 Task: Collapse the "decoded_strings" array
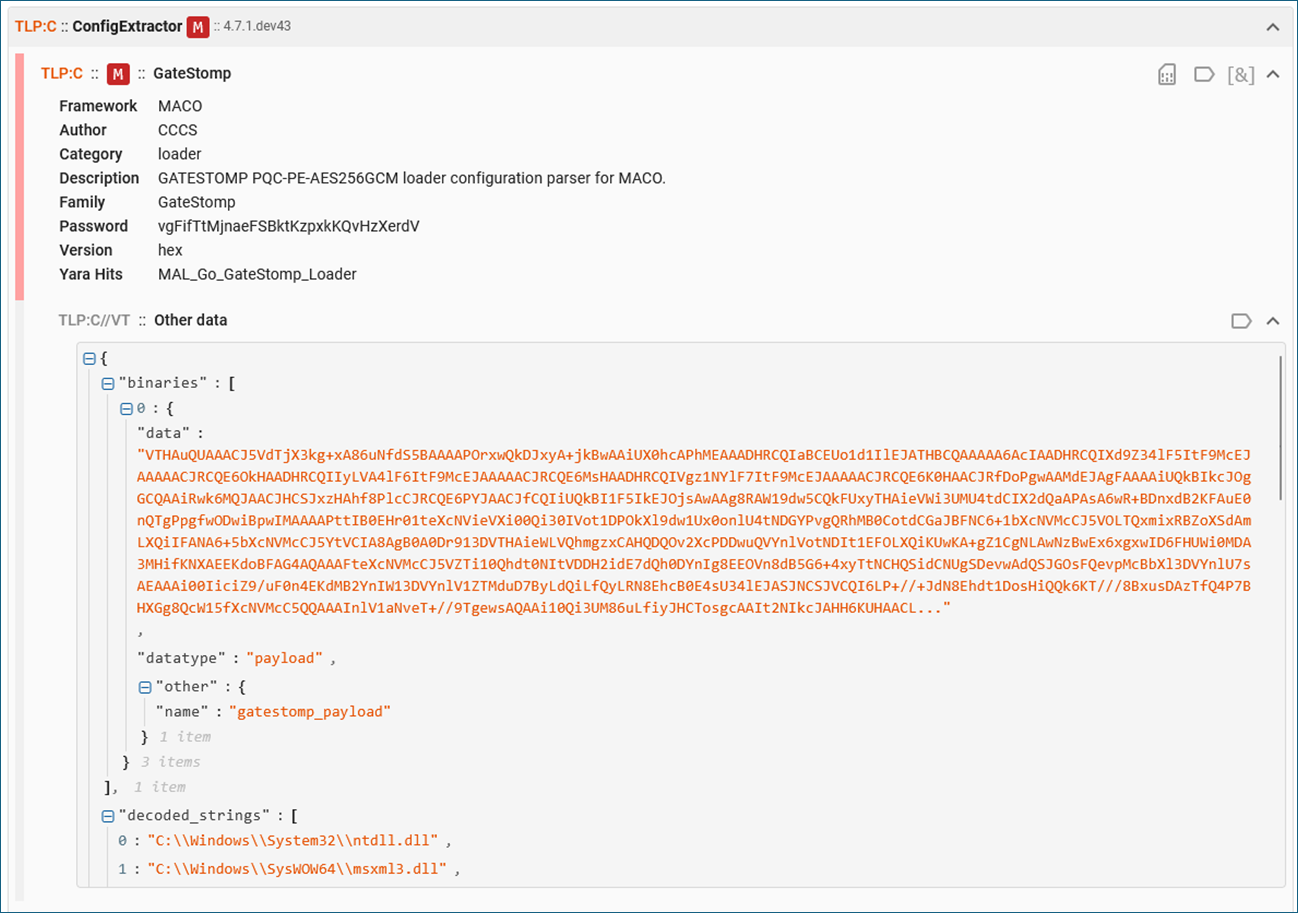[x=108, y=816]
